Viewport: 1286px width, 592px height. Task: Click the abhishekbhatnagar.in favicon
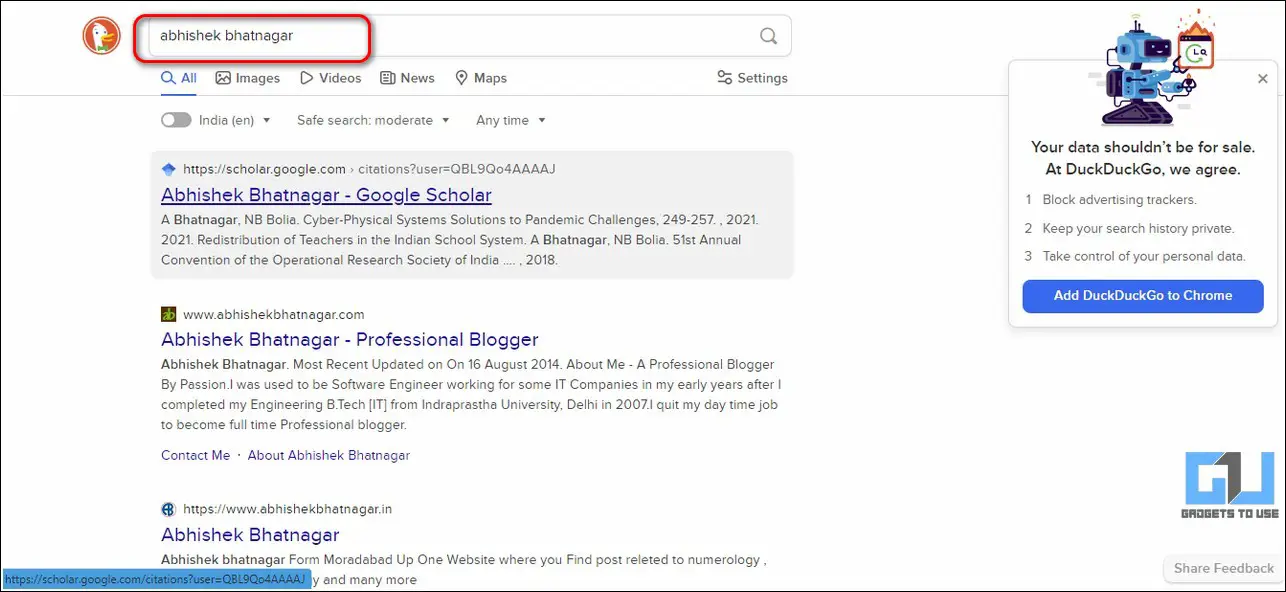pyautogui.click(x=168, y=509)
